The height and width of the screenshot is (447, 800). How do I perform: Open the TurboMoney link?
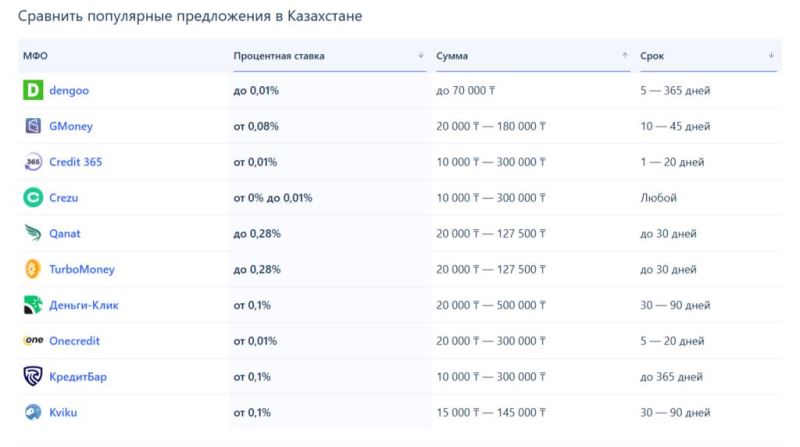(82, 270)
